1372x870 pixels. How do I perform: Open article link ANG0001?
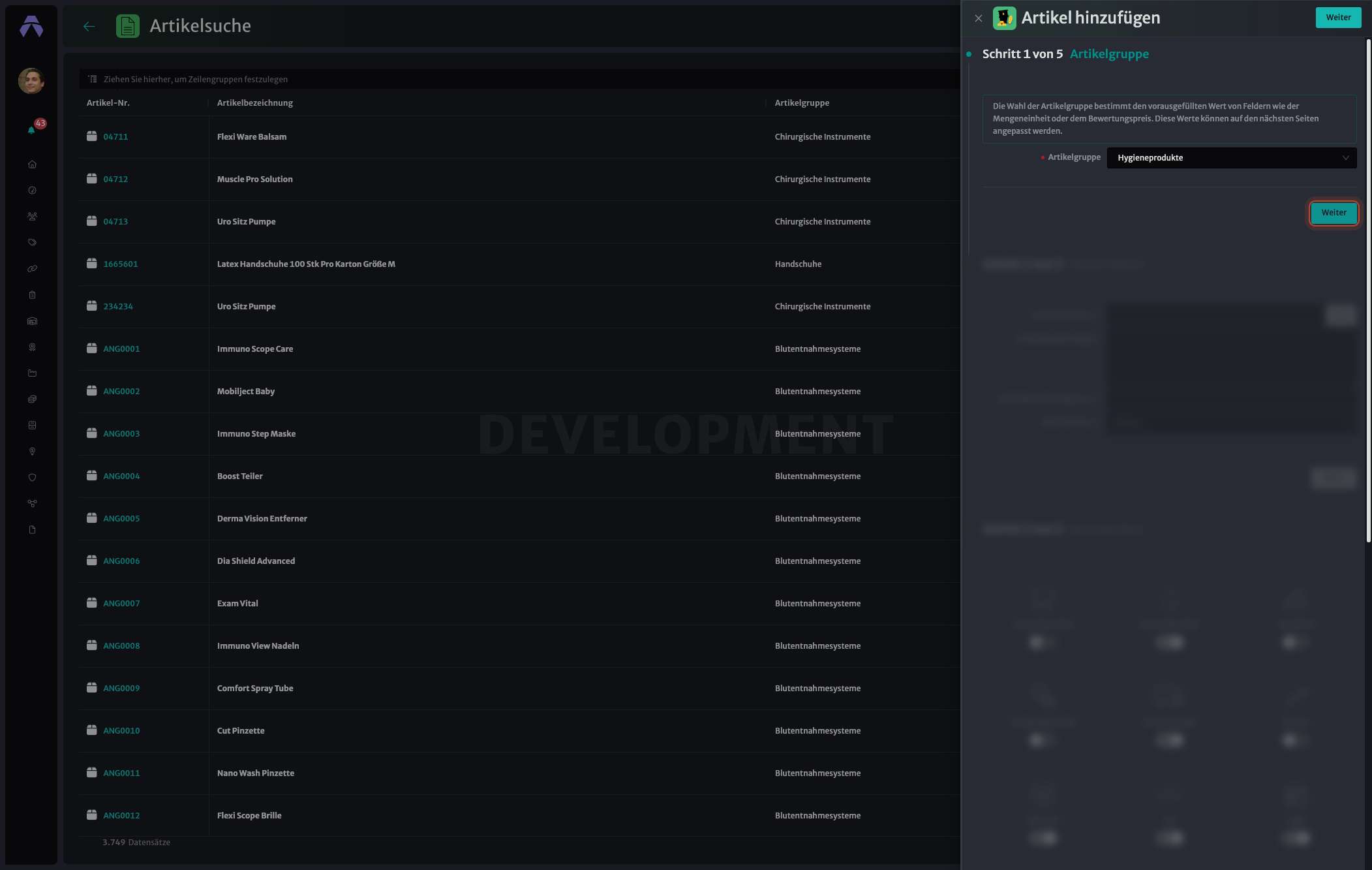pos(121,349)
